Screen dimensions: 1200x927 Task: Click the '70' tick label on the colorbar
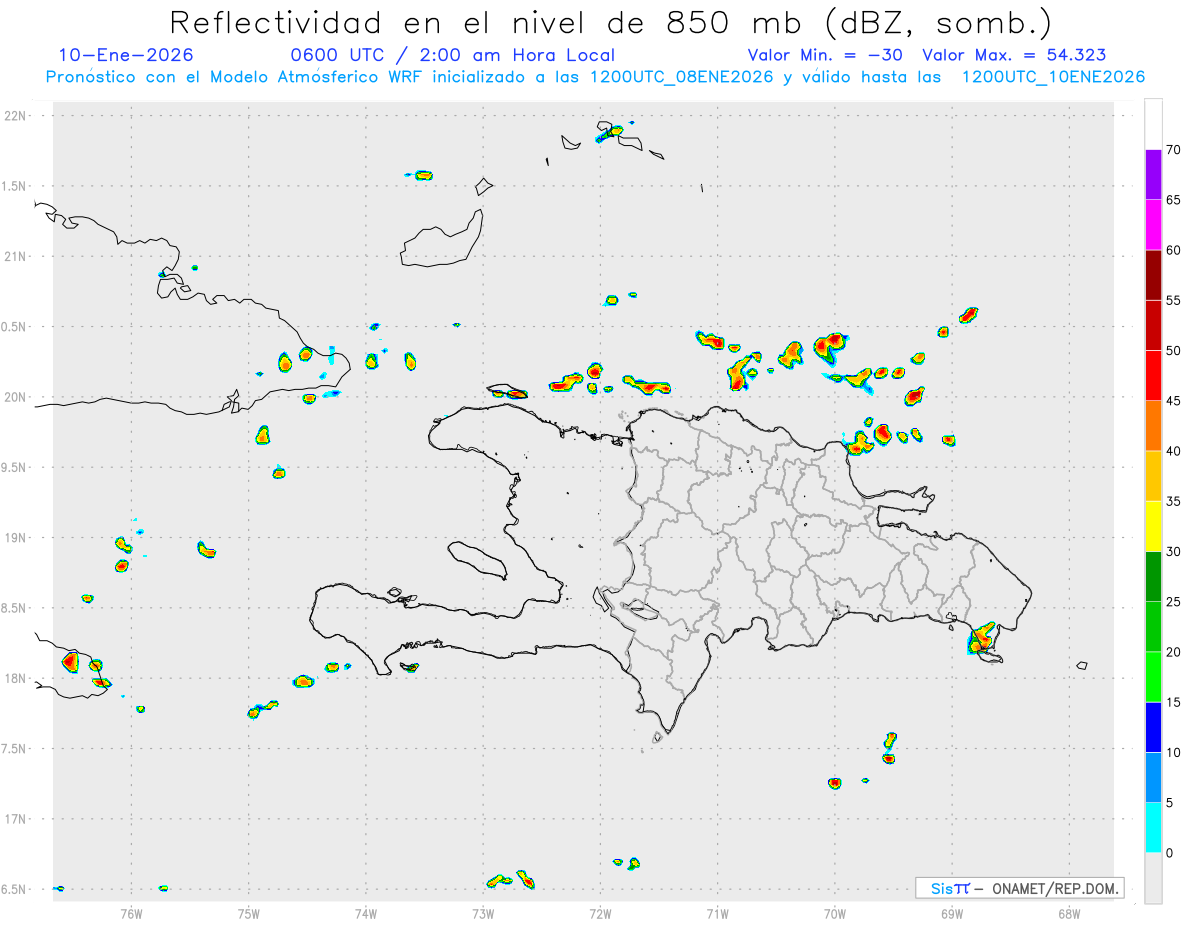[x=1173, y=150]
